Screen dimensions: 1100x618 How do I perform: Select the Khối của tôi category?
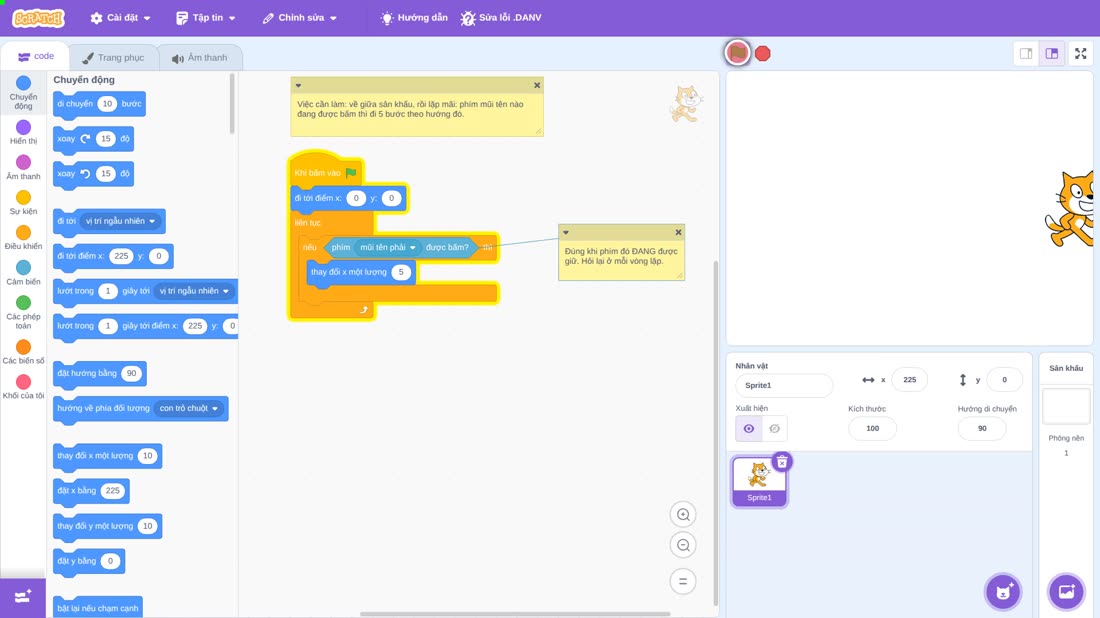click(x=23, y=387)
